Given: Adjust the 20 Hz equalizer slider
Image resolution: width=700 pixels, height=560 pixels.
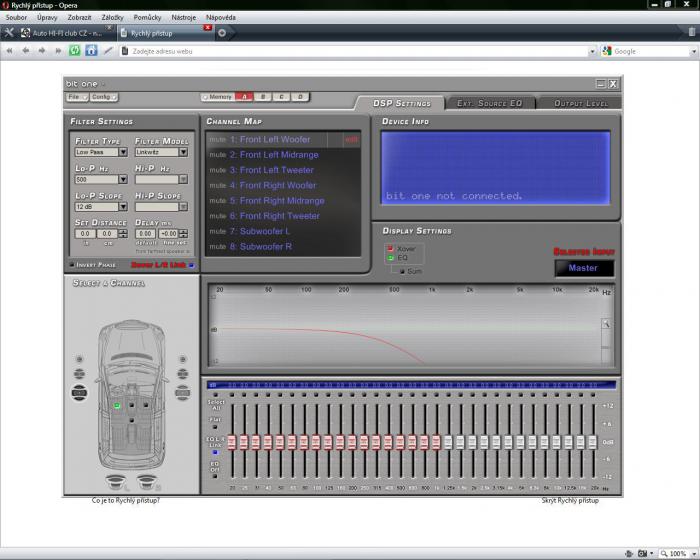Looking at the screenshot, I should [x=232, y=442].
